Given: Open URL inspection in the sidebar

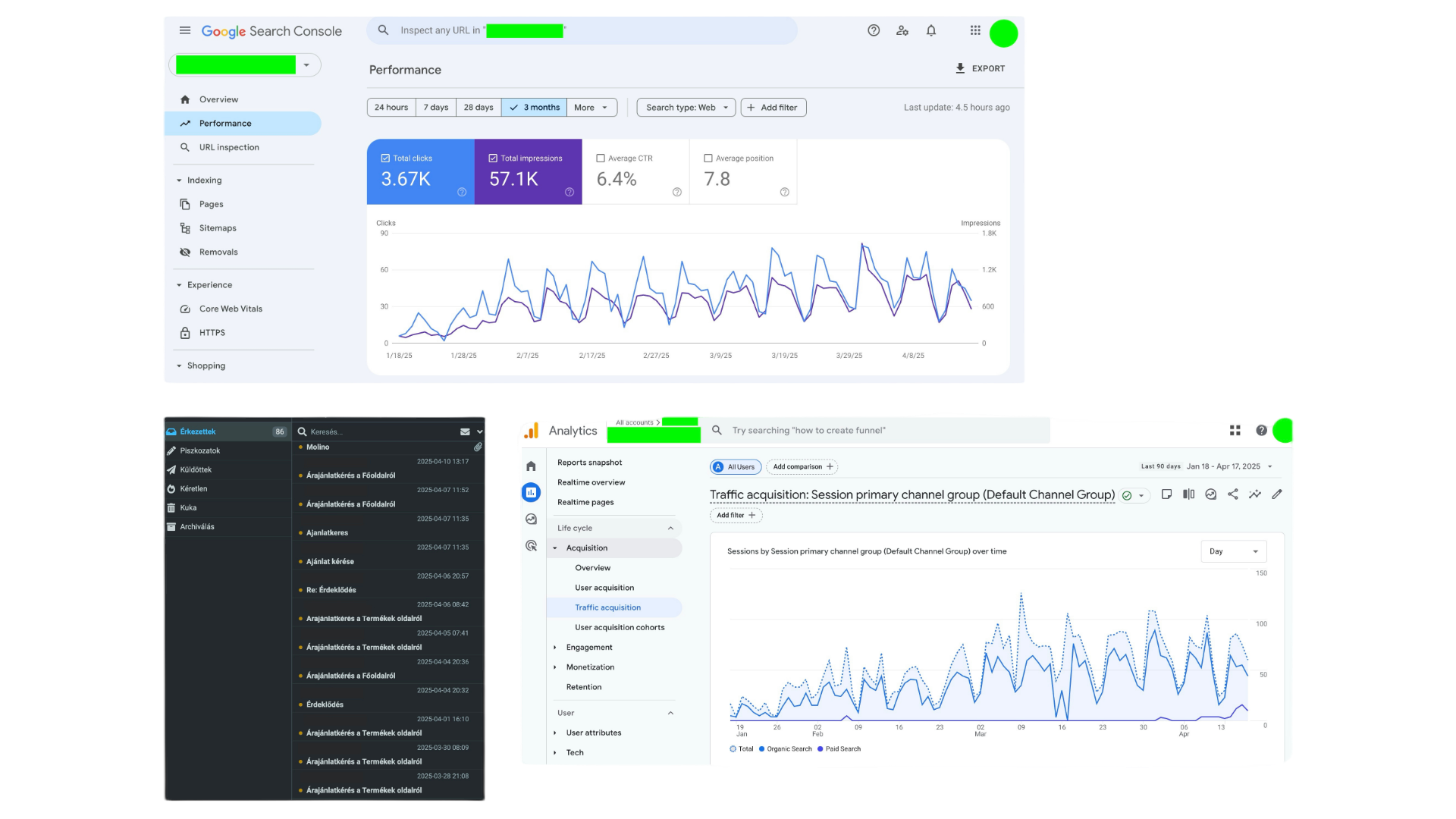Looking at the screenshot, I should coord(229,147).
